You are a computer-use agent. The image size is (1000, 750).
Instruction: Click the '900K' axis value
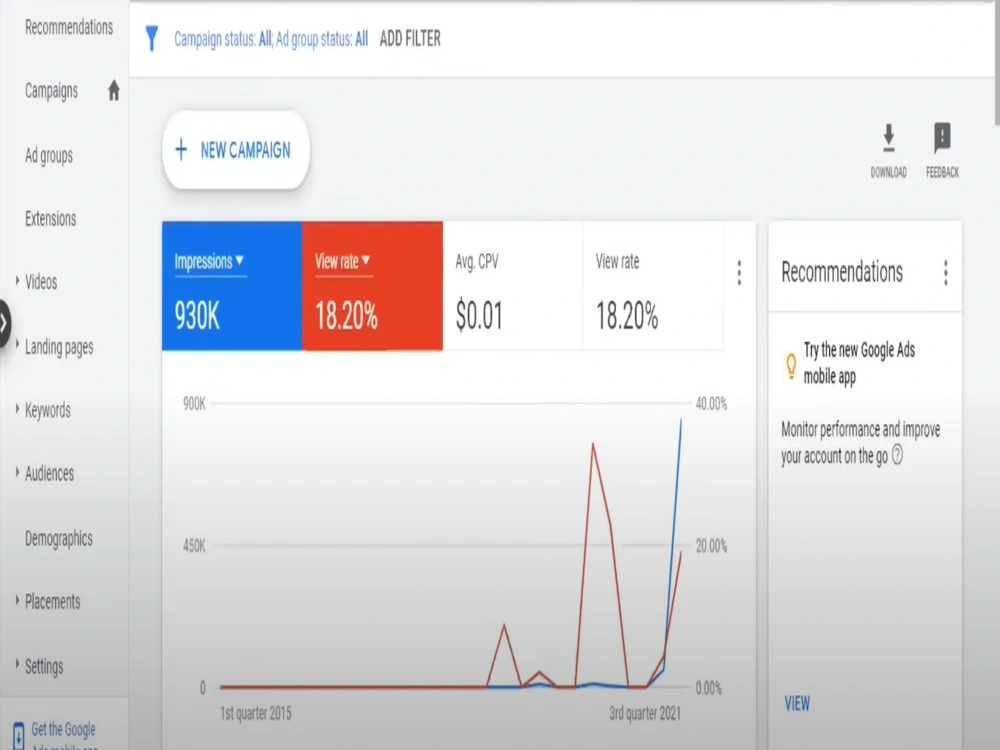(194, 404)
